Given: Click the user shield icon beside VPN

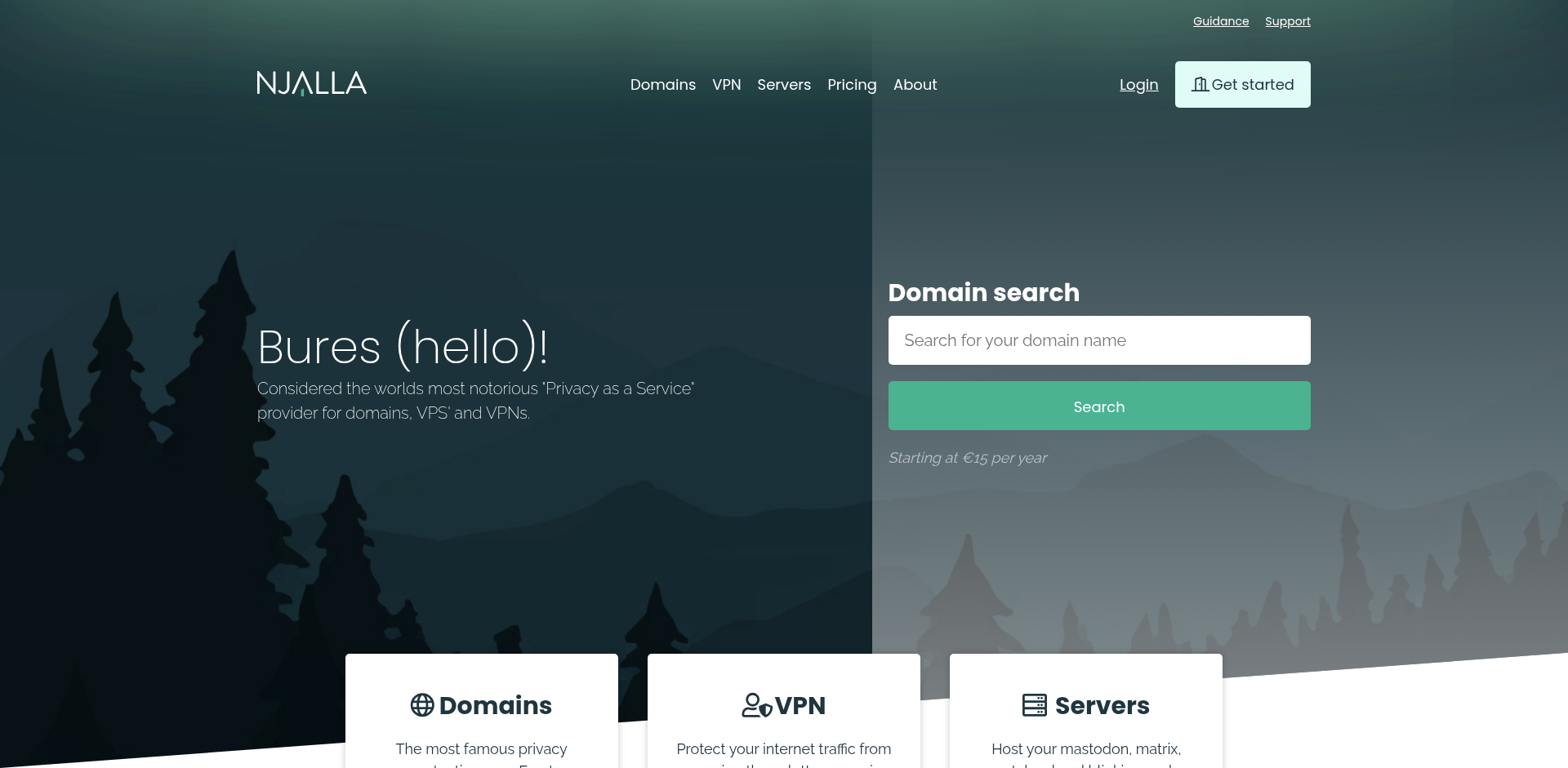Looking at the screenshot, I should coord(756,705).
